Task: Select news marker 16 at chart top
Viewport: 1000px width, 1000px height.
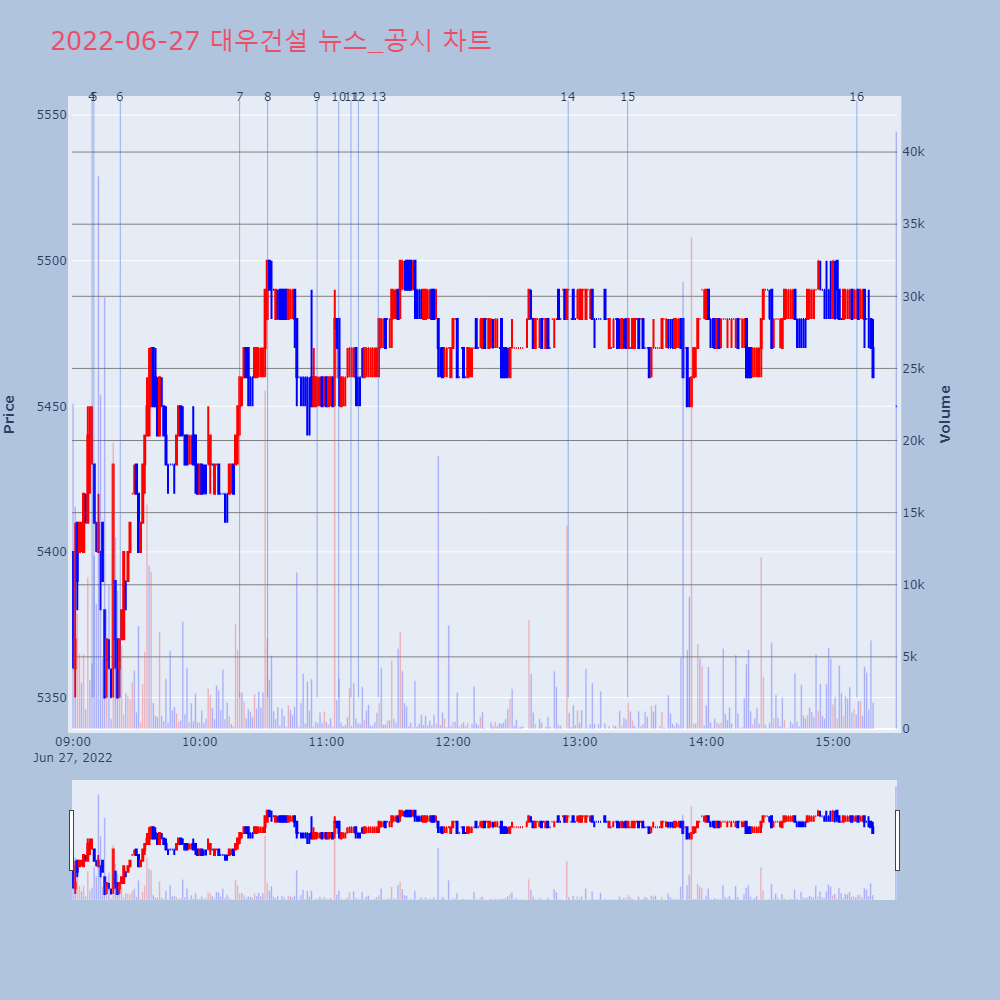Action: point(857,97)
